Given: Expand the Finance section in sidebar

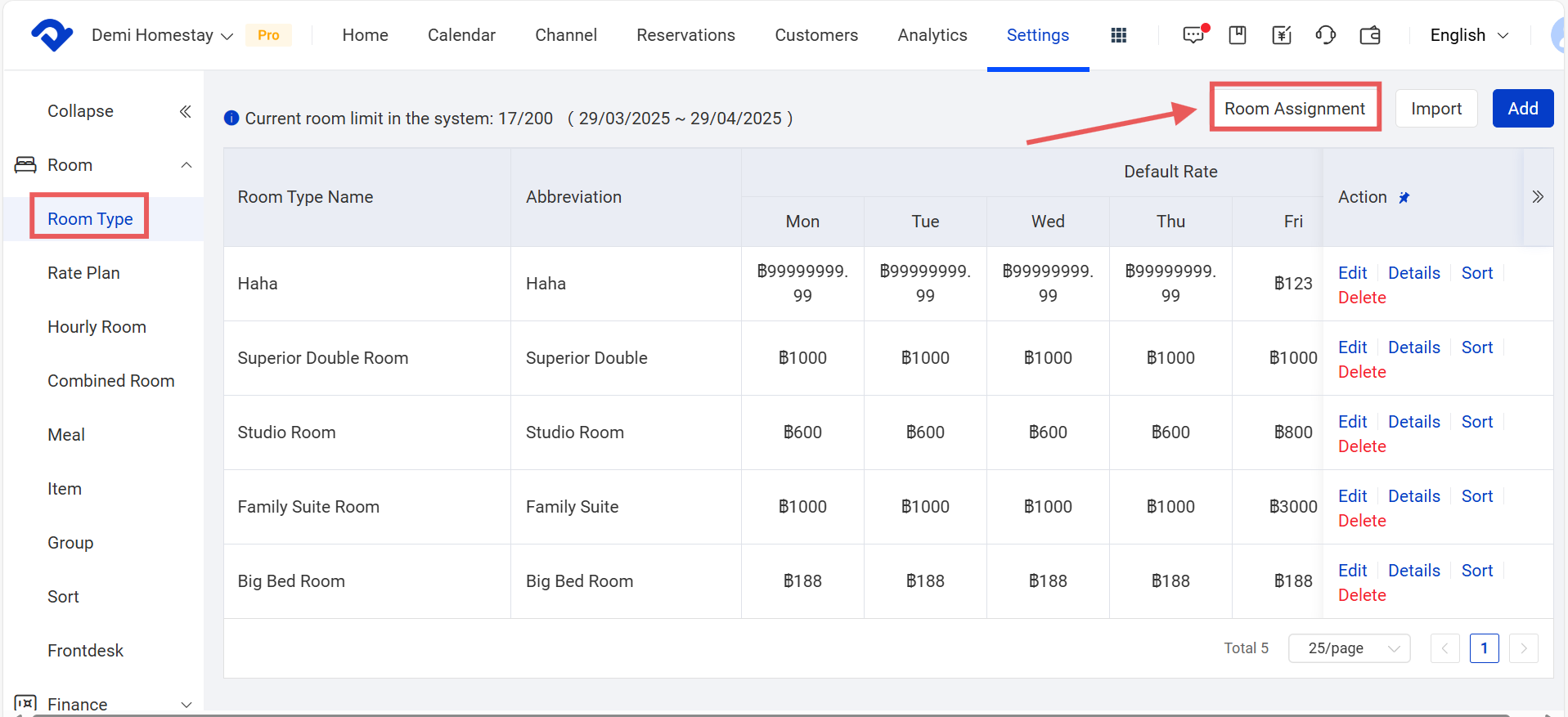Looking at the screenshot, I should 186,705.
